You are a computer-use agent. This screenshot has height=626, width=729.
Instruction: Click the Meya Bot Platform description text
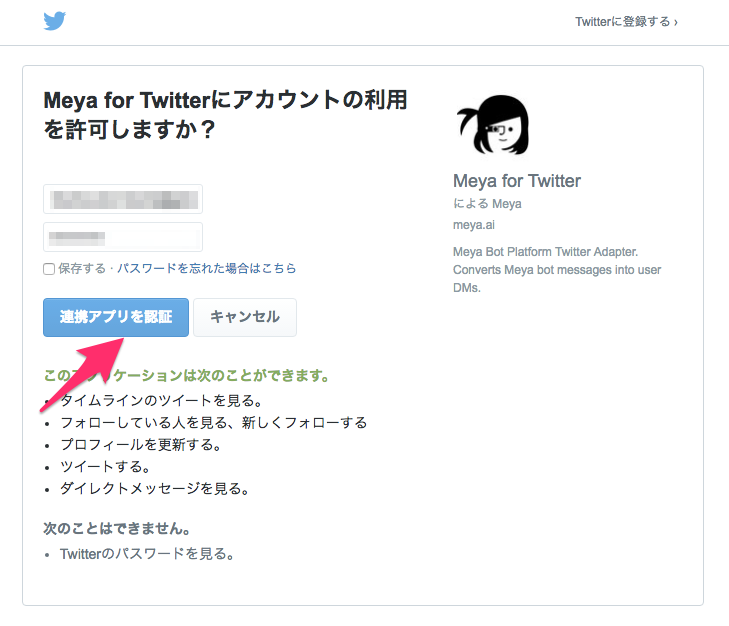(557, 270)
